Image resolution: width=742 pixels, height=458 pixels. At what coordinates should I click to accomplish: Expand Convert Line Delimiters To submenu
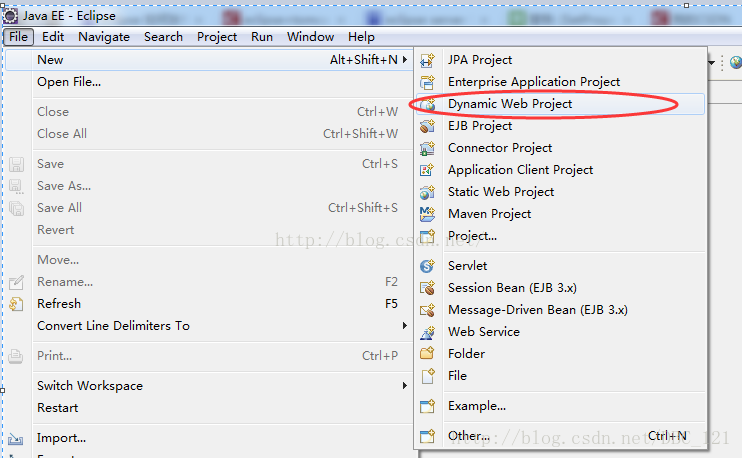(405, 326)
